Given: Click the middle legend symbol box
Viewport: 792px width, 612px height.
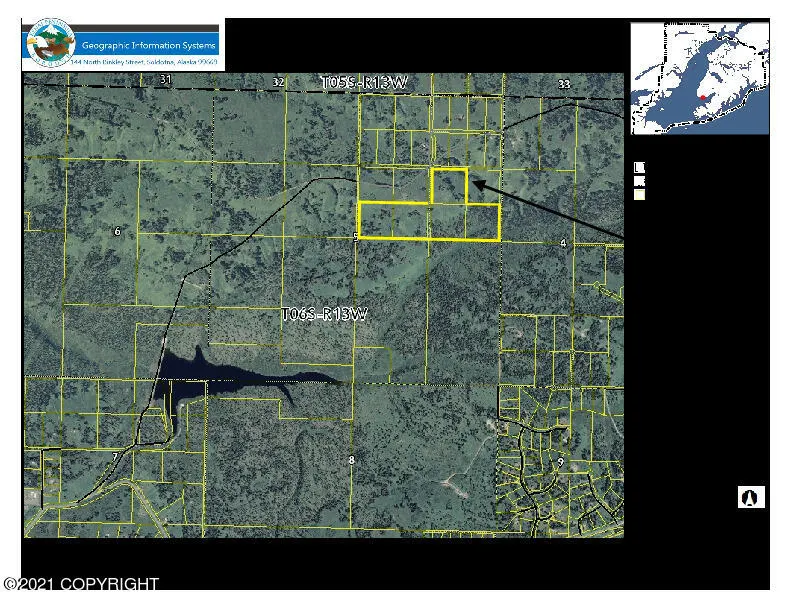Looking at the screenshot, I should click(x=639, y=182).
